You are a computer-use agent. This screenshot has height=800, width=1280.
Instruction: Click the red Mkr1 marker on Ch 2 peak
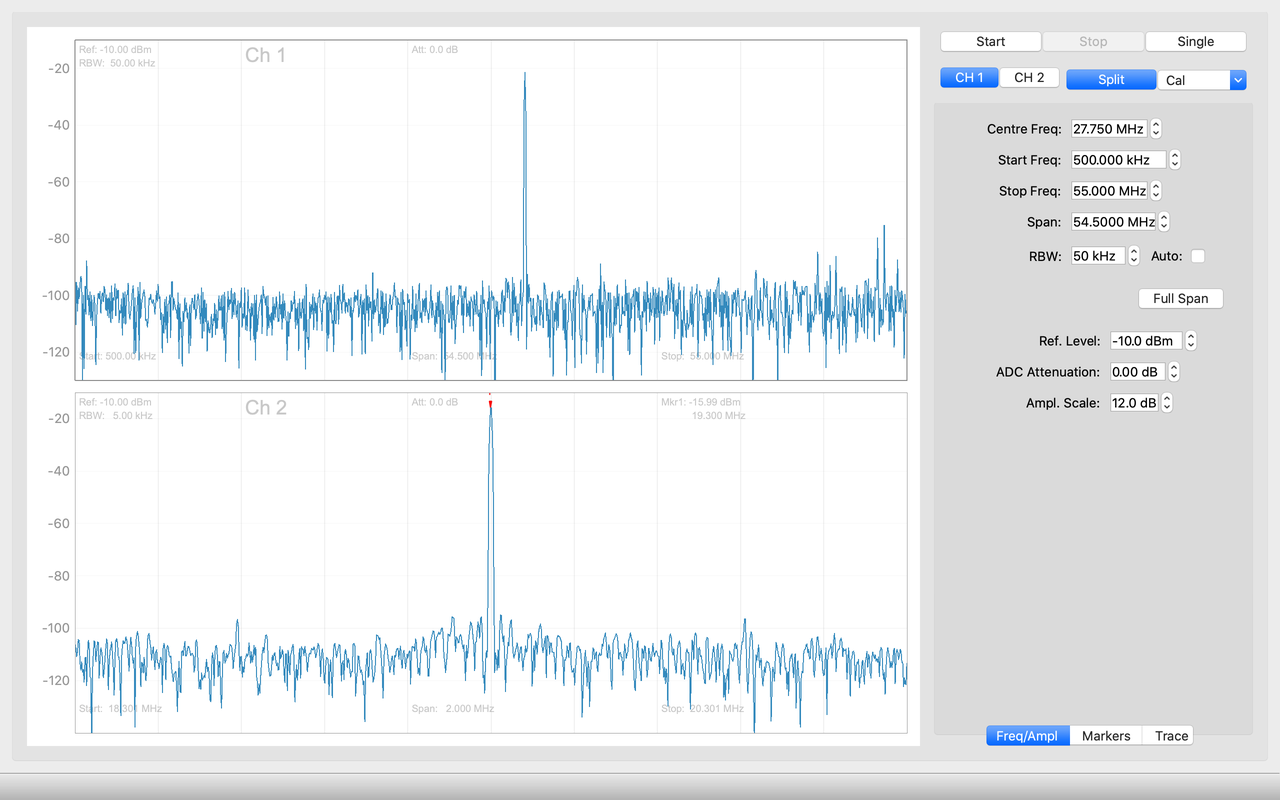490,403
